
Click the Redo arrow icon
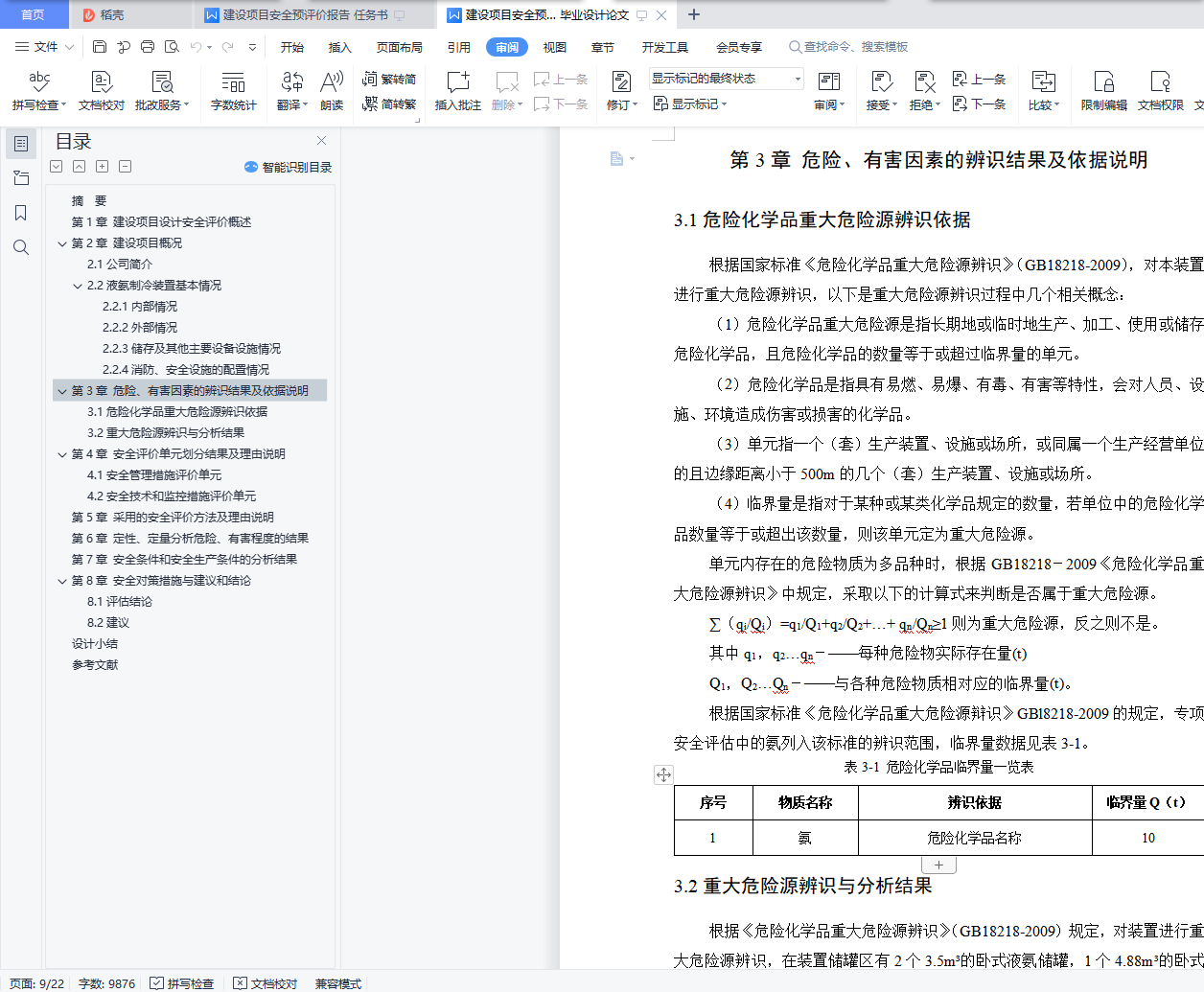tap(227, 46)
